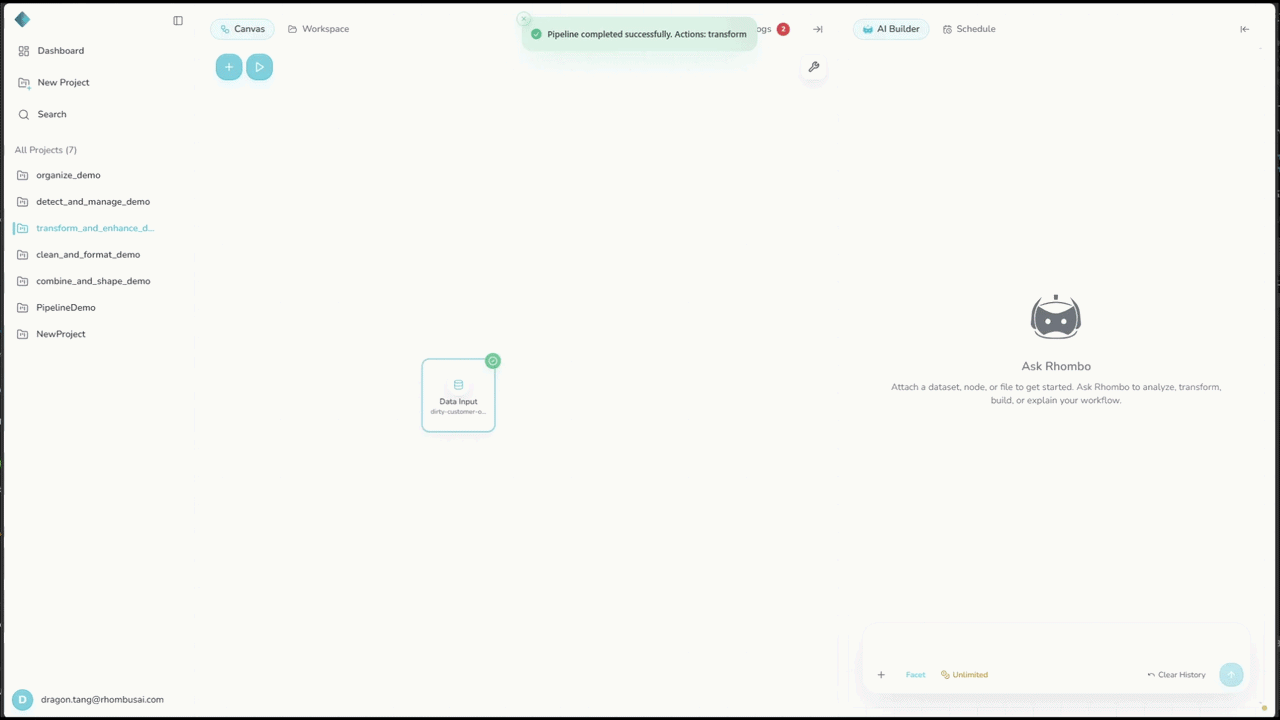Open the combine_and_shape_demo project
The width and height of the screenshot is (1280, 720).
(93, 281)
